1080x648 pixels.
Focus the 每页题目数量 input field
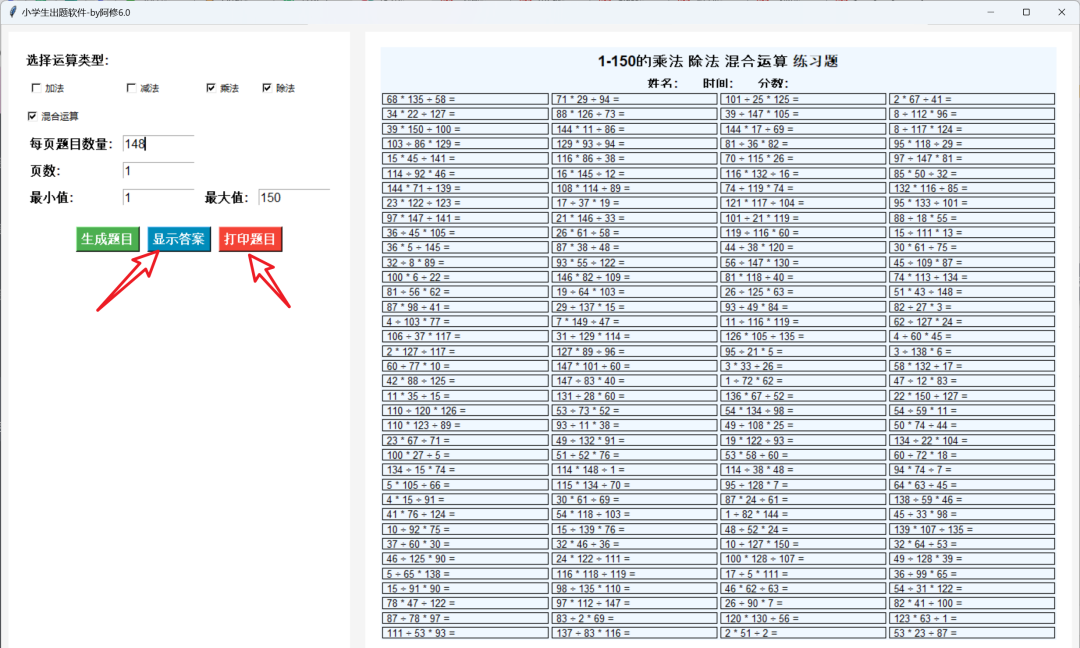pyautogui.click(x=158, y=144)
